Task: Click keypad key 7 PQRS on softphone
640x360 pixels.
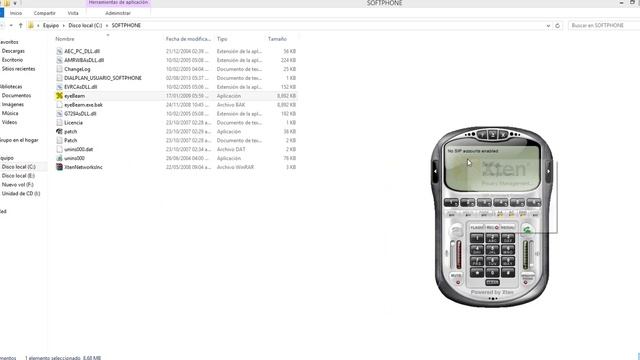Action: 477,261
